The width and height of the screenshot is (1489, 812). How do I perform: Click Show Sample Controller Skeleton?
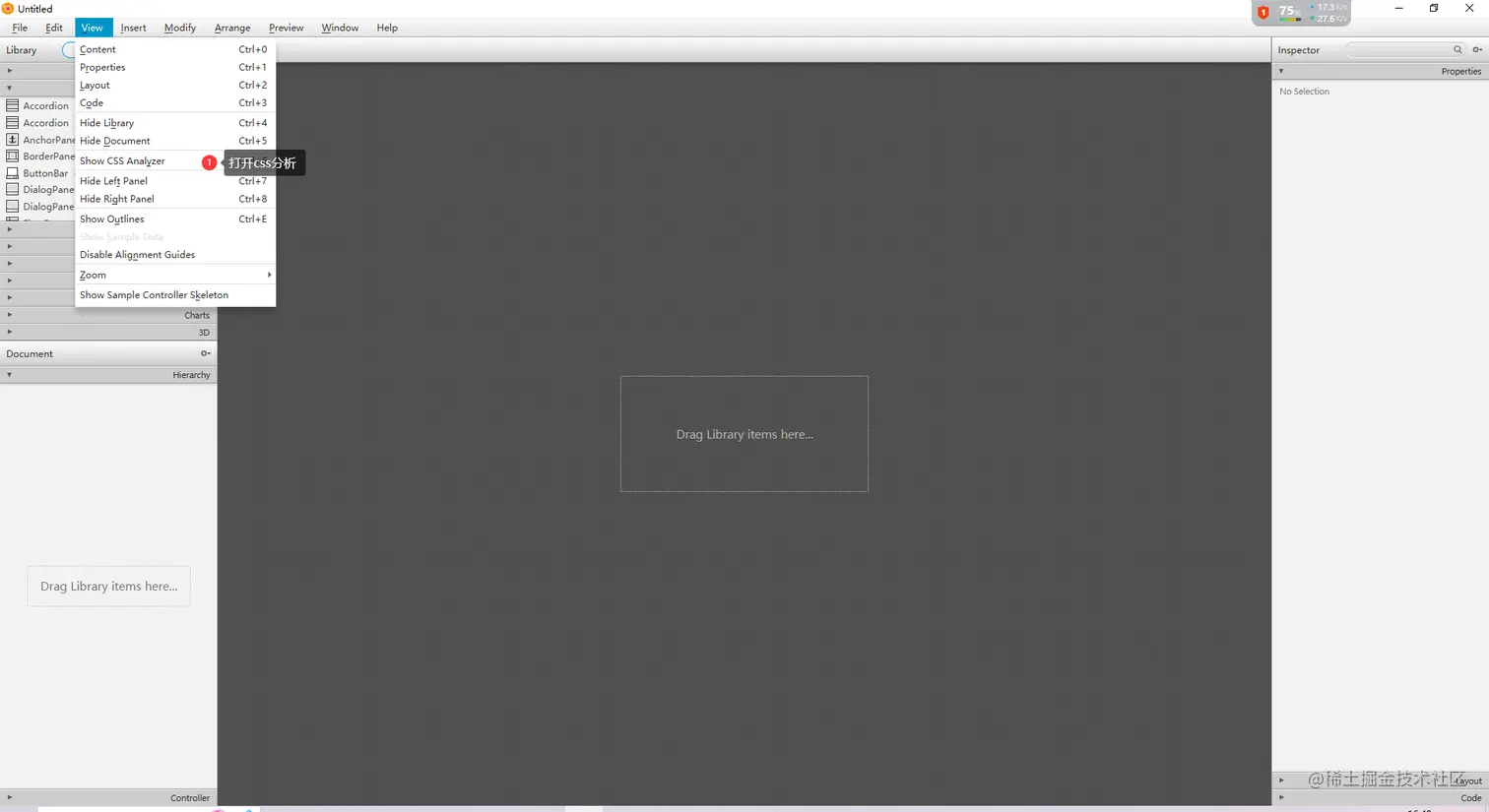coord(154,294)
